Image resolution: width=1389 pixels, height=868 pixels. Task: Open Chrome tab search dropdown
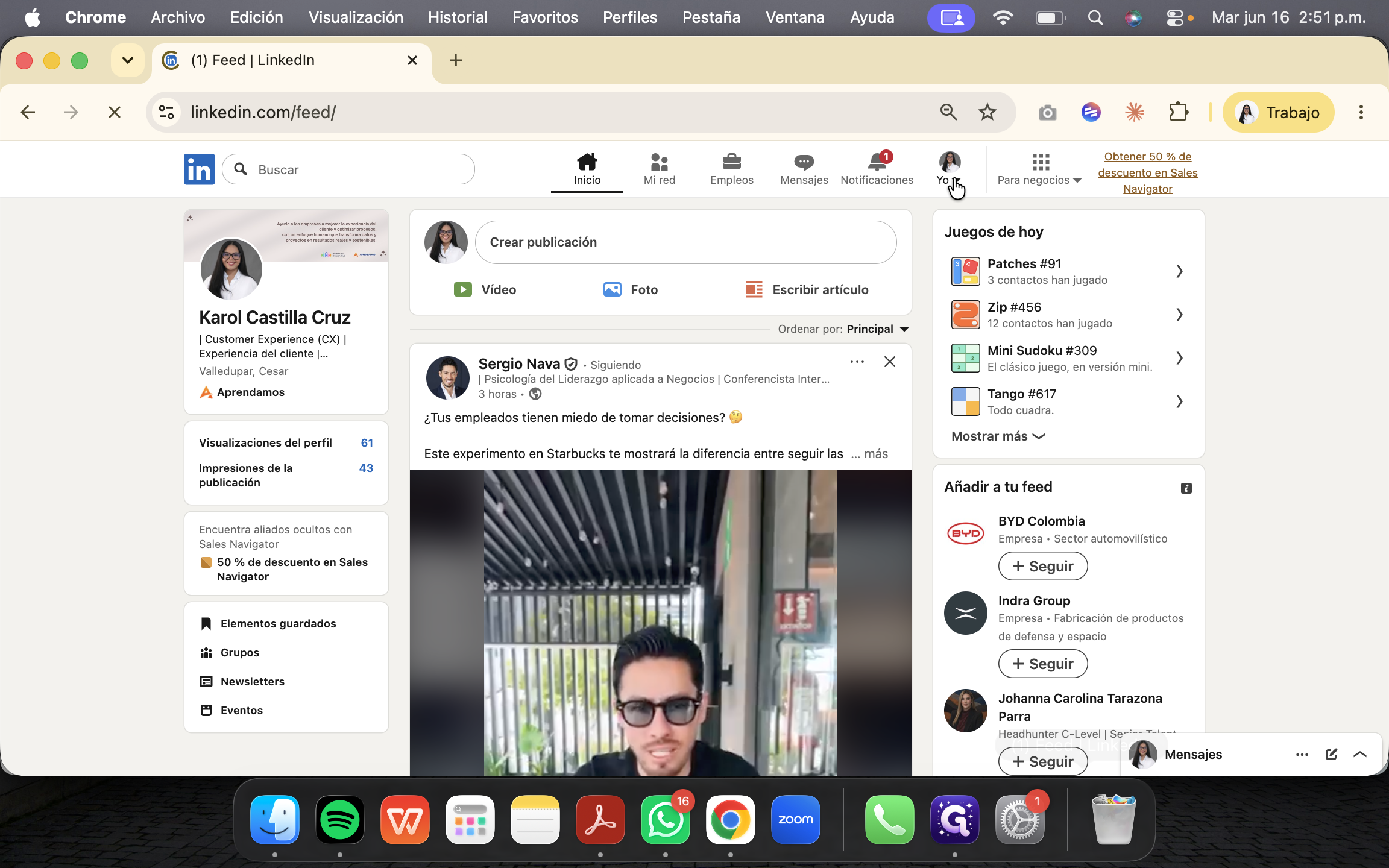point(127,60)
